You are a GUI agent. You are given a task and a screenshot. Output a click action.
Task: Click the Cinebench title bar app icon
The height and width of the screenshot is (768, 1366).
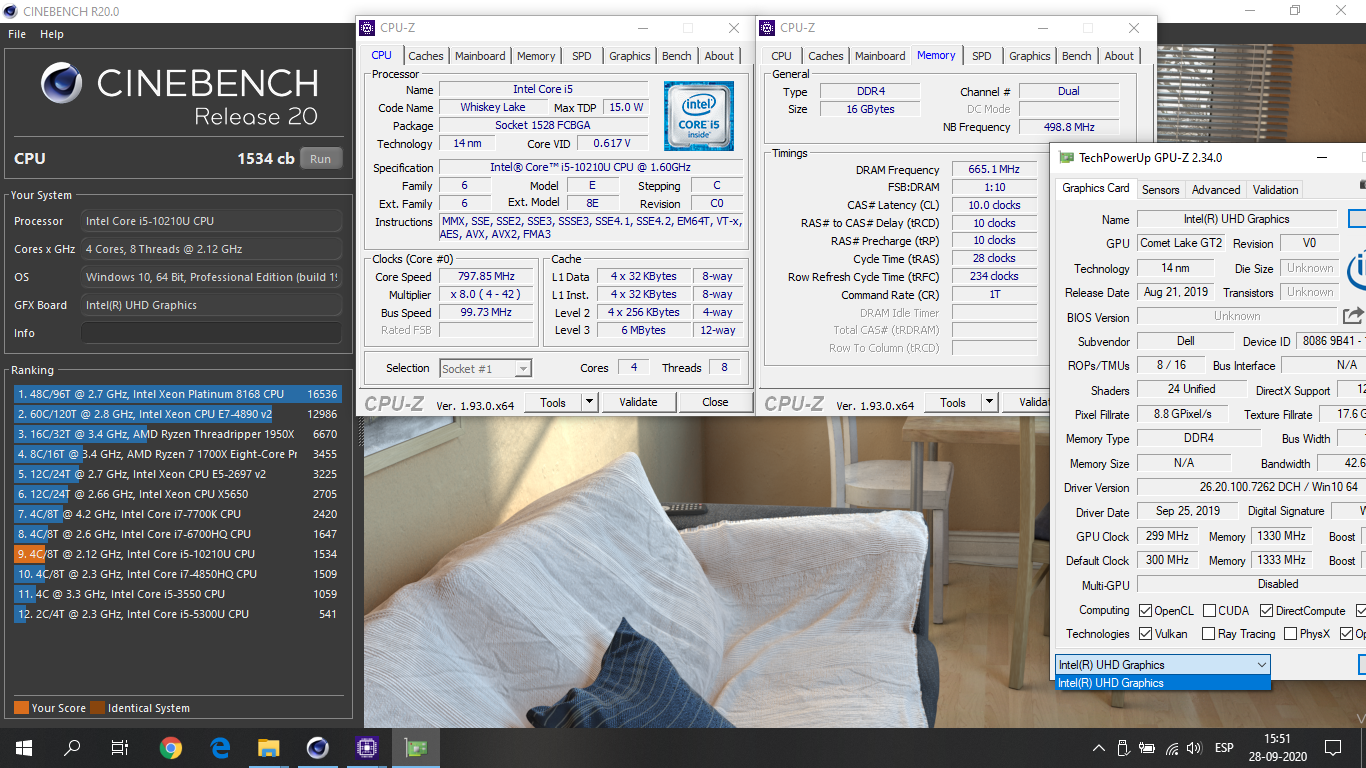coord(11,11)
